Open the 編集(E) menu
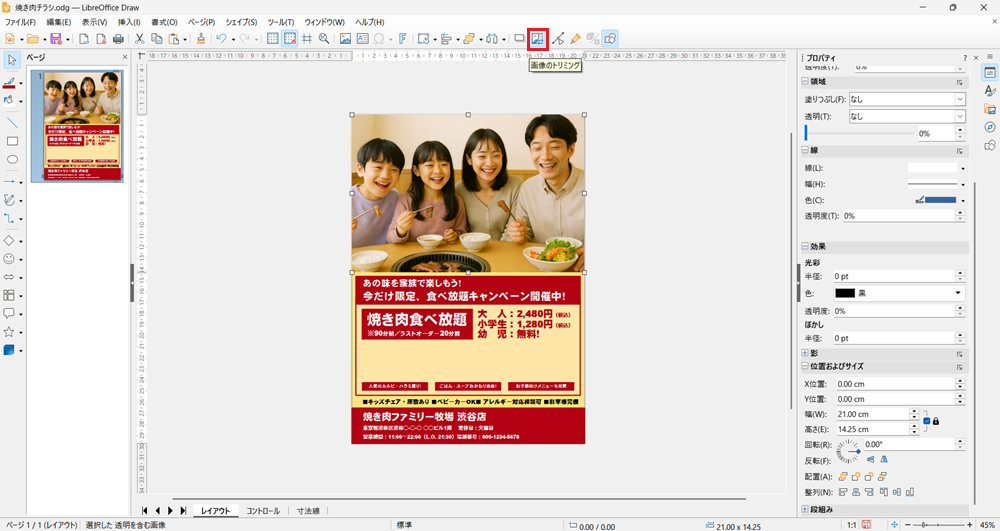The width and height of the screenshot is (1000, 531). tap(58, 22)
